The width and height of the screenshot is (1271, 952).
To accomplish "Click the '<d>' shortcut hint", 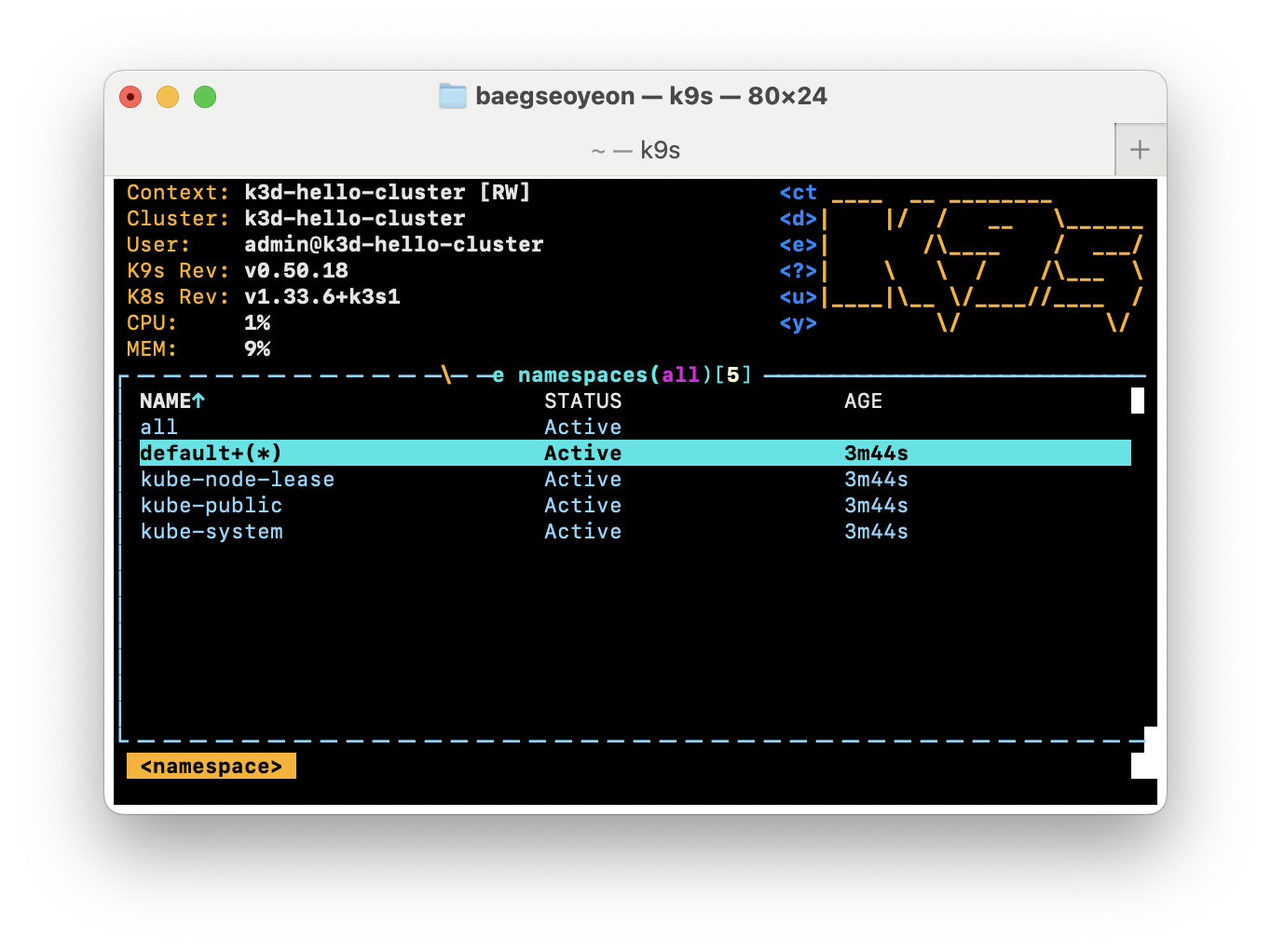I will click(x=799, y=218).
